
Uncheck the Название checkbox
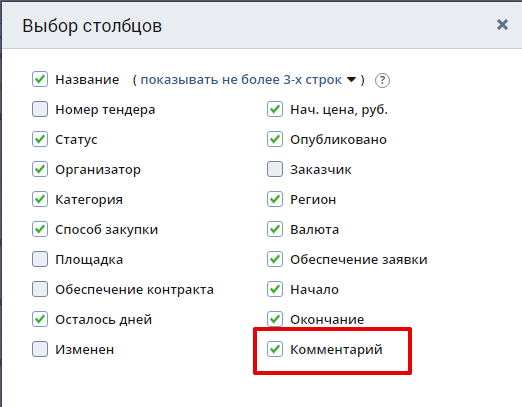[x=40, y=79]
